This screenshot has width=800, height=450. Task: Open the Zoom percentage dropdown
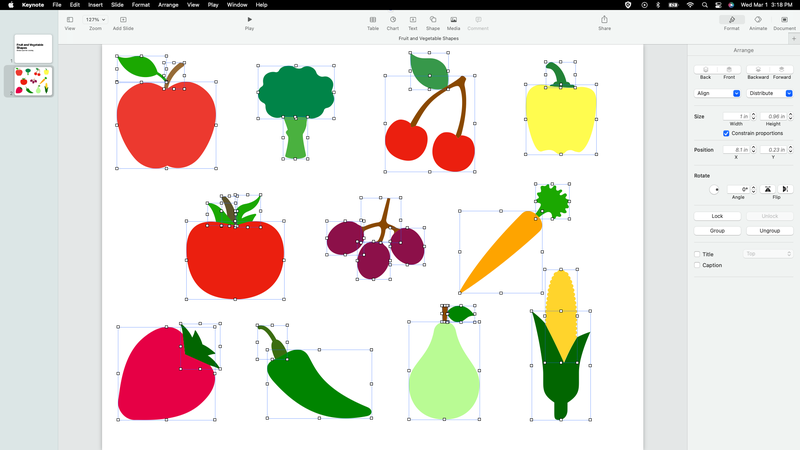click(x=94, y=19)
